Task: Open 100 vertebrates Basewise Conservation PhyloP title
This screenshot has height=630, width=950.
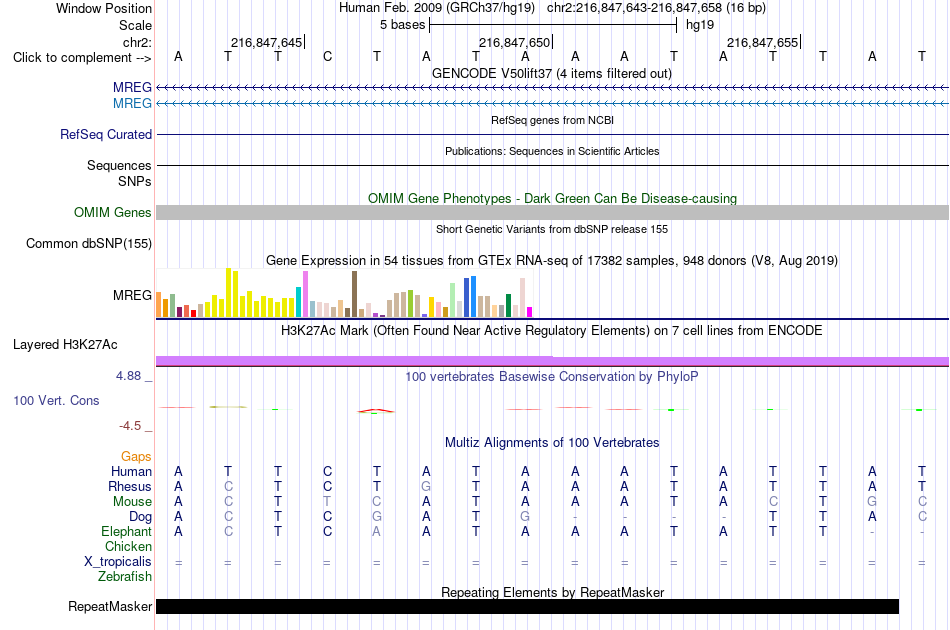Action: (551, 377)
